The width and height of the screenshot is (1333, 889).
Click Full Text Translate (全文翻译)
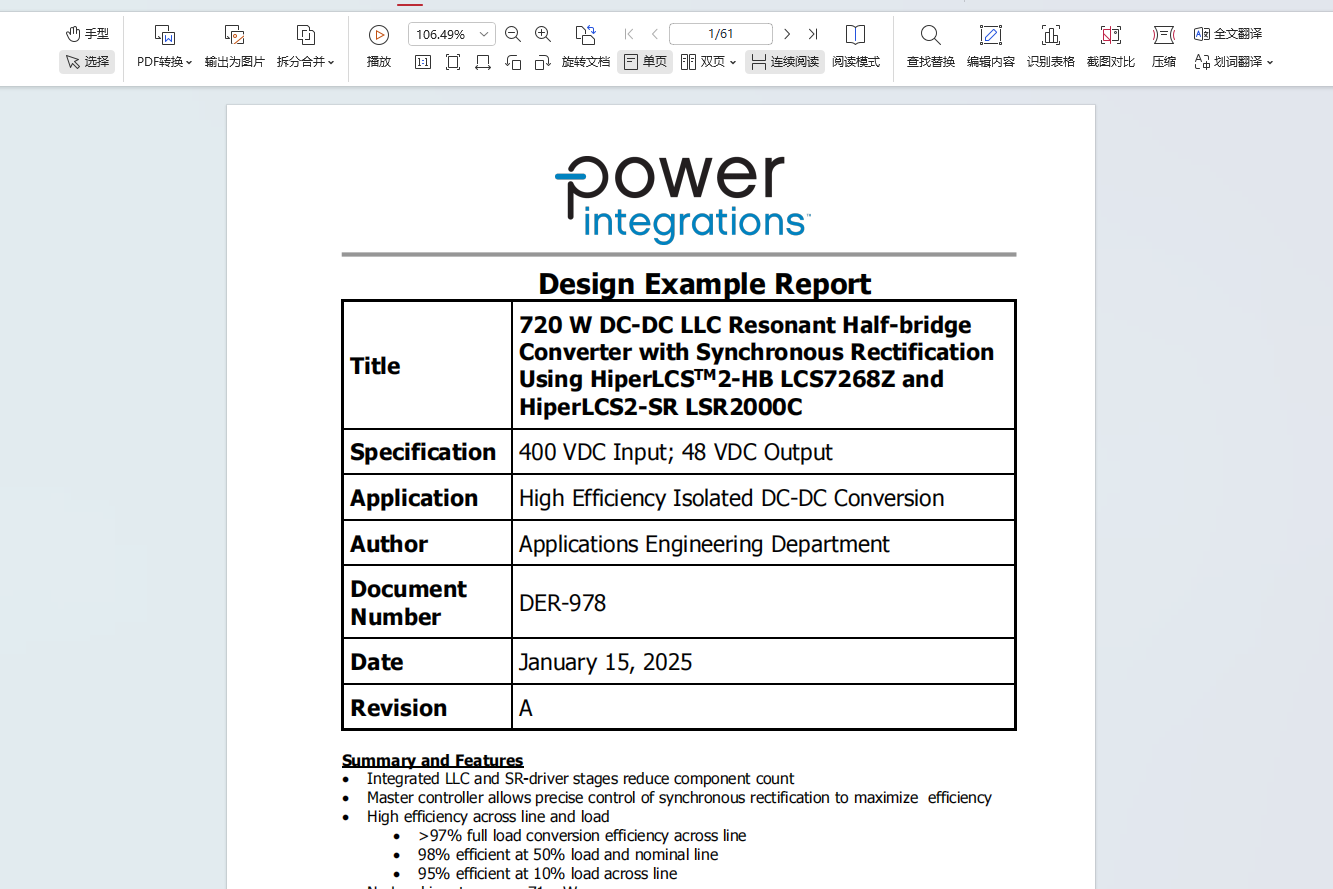click(1228, 34)
